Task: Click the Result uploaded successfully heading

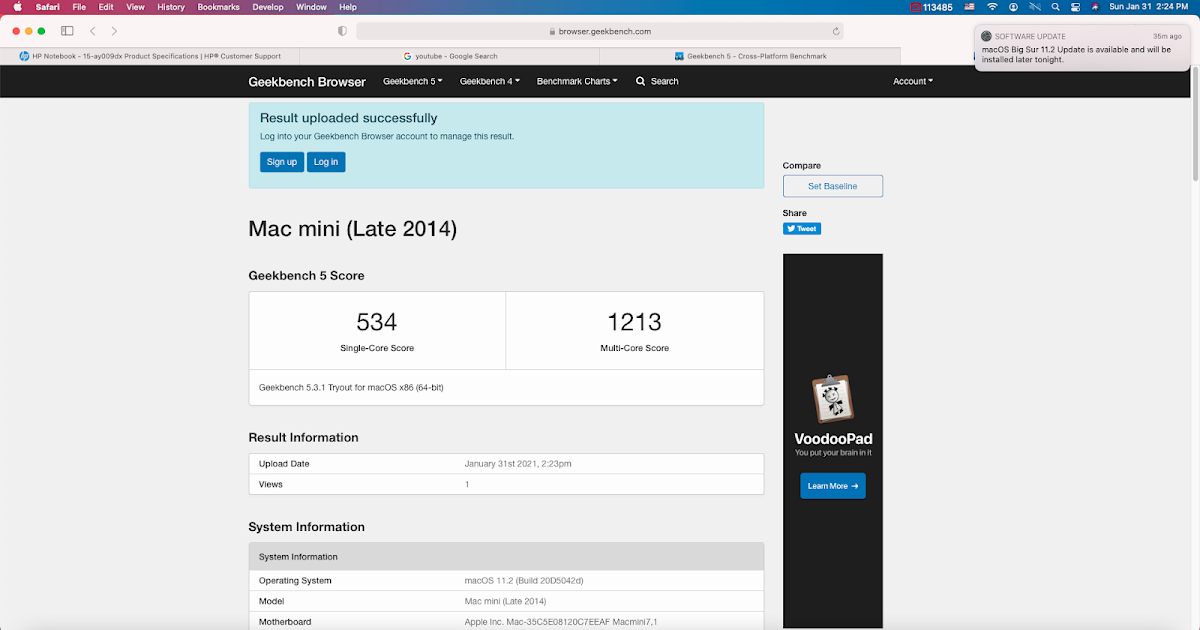Action: [349, 118]
